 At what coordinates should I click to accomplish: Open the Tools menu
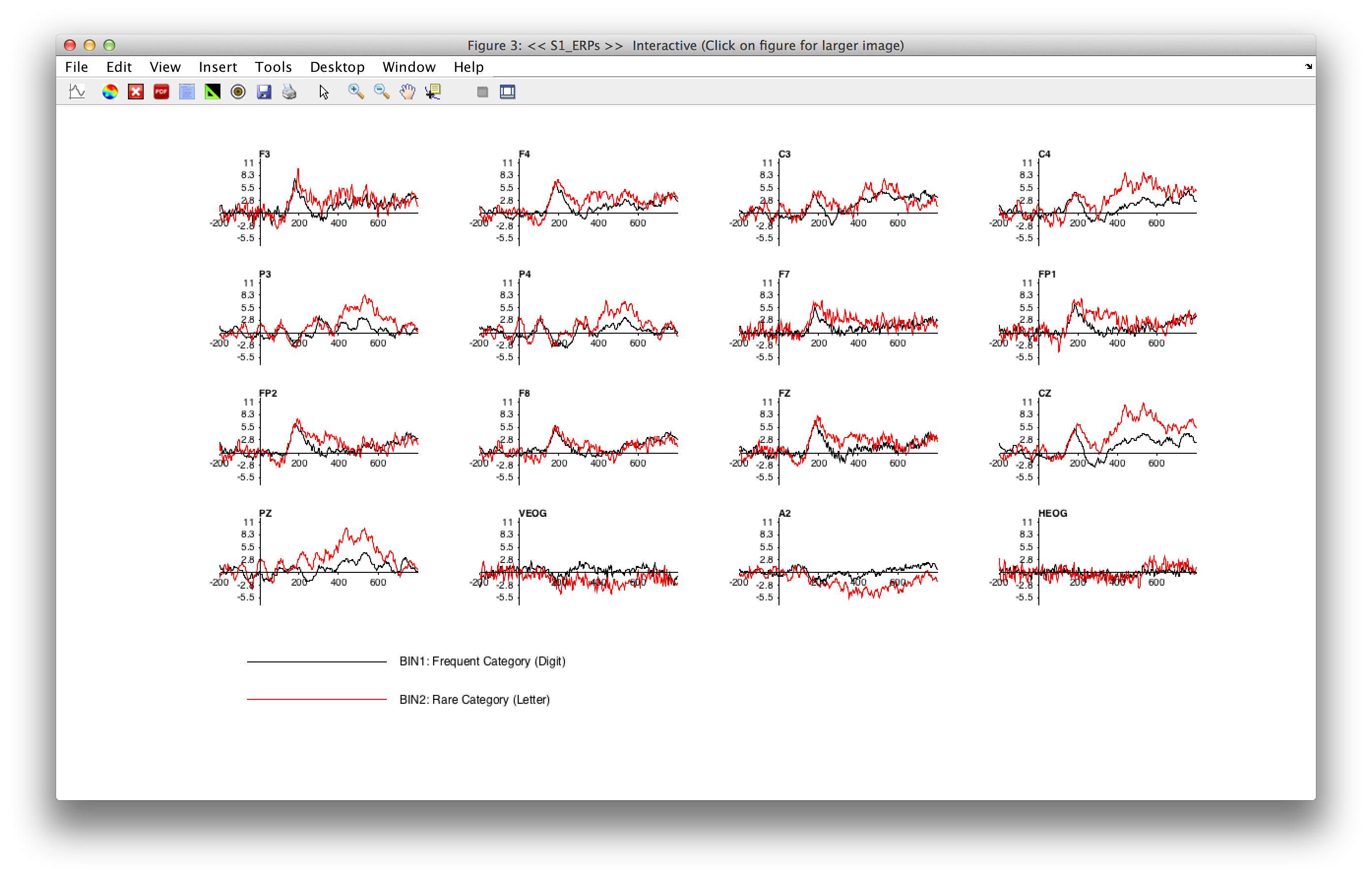[273, 67]
